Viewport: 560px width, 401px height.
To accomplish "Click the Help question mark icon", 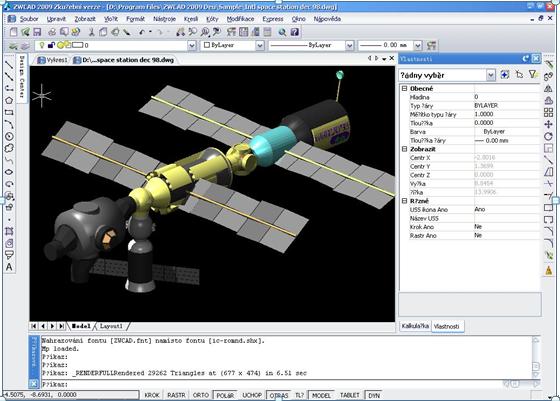I will click(295, 32).
